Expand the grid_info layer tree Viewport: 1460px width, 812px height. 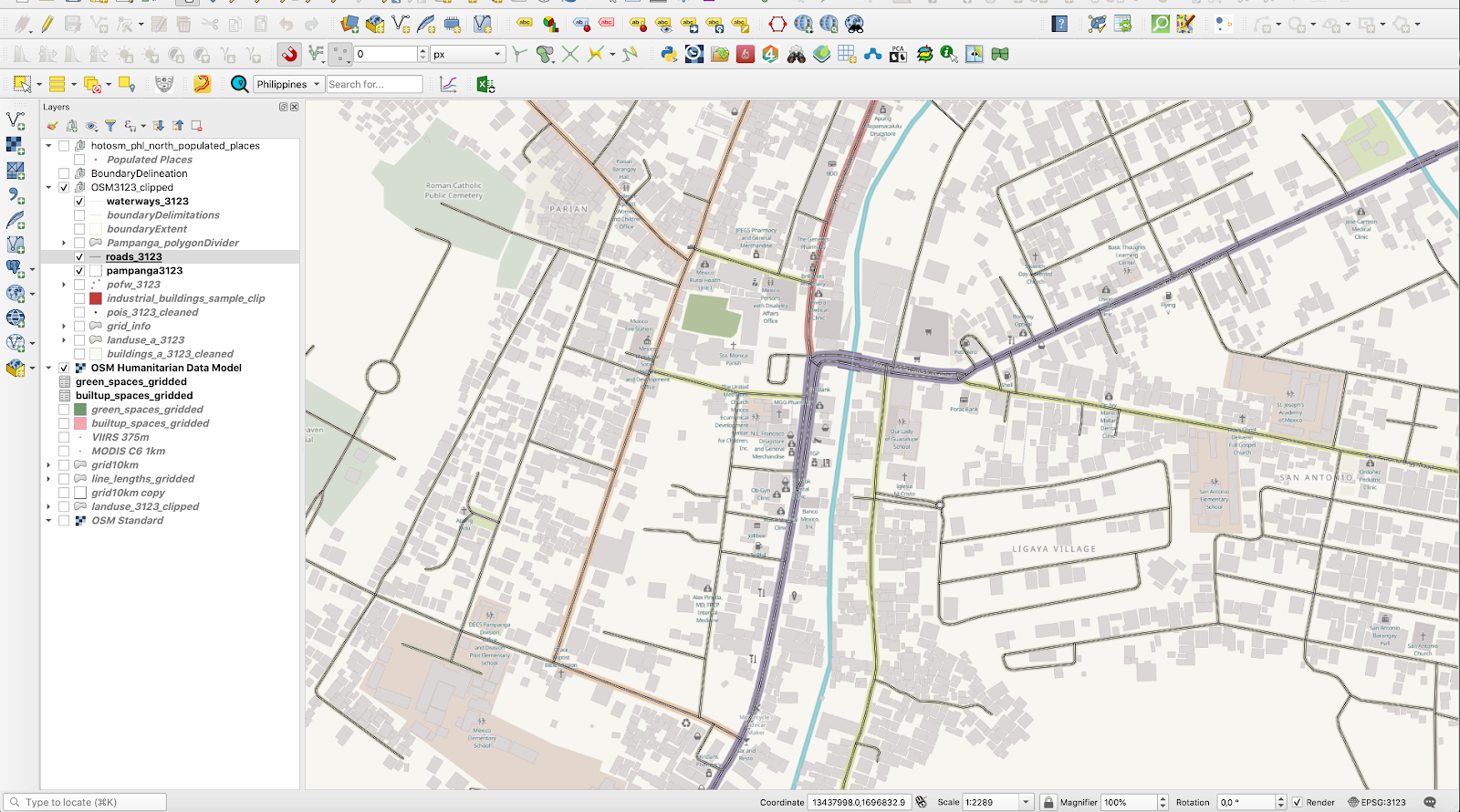pyautogui.click(x=64, y=326)
